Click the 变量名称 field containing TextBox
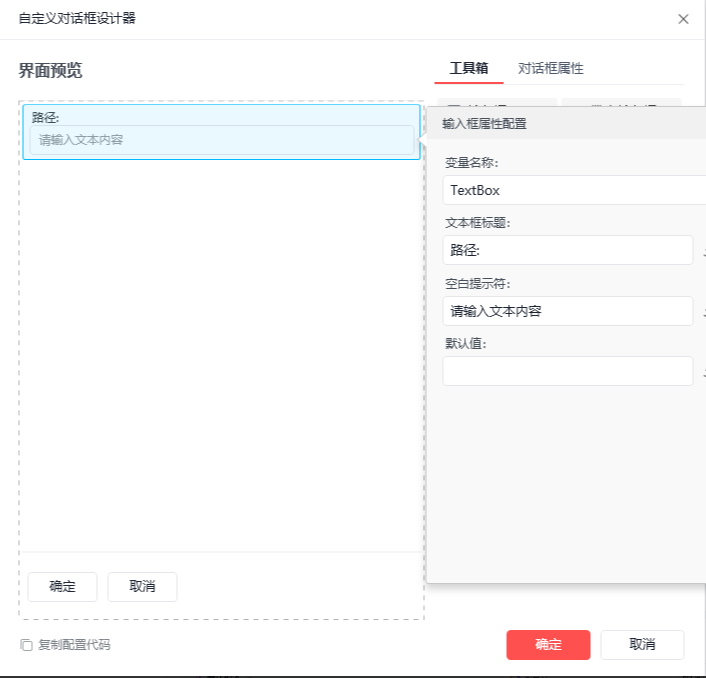The height and width of the screenshot is (678, 706). 574,190
